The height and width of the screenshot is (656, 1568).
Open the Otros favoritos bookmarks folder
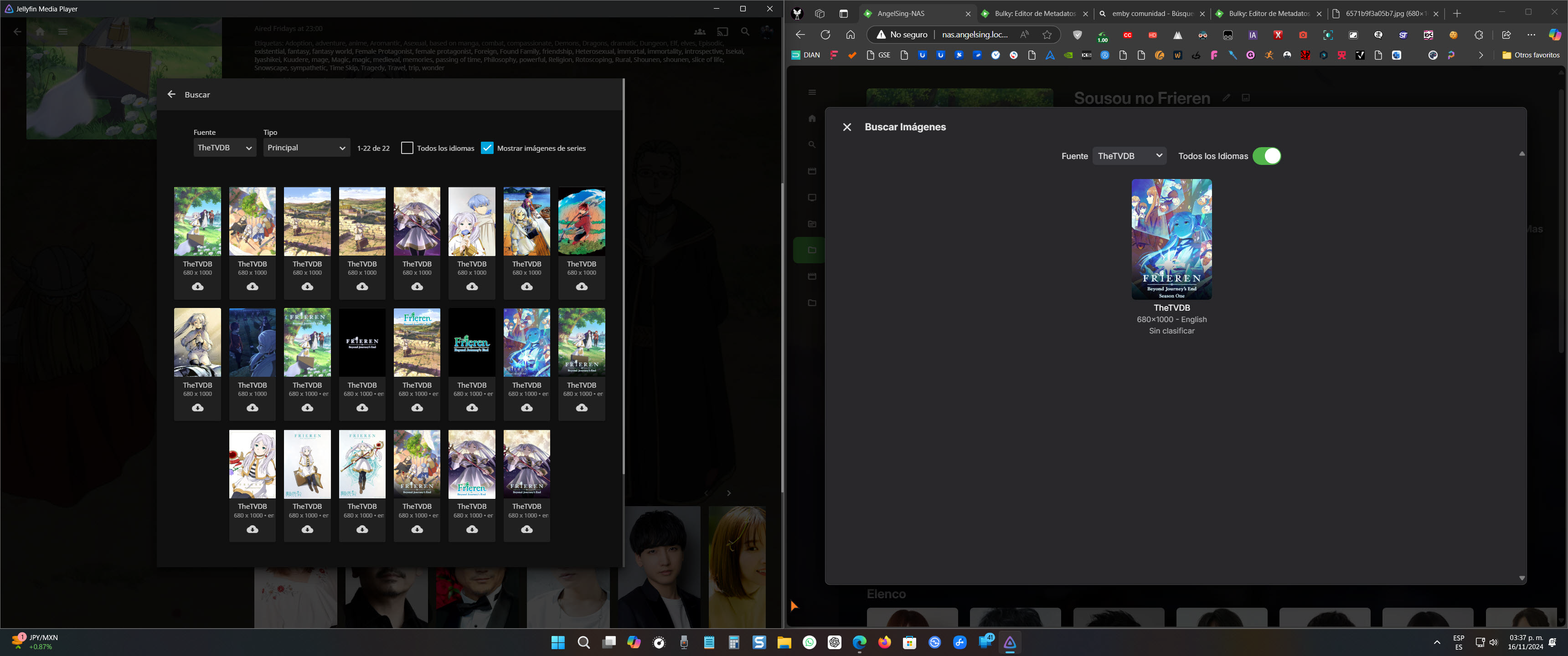[1530, 55]
